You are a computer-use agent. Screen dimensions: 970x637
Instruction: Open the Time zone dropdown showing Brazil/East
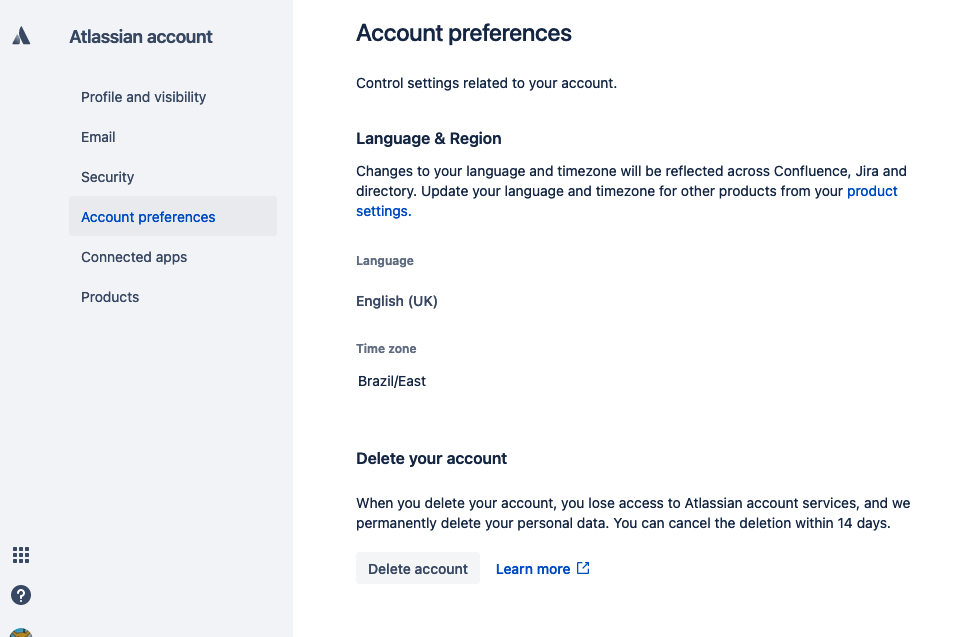pos(392,381)
